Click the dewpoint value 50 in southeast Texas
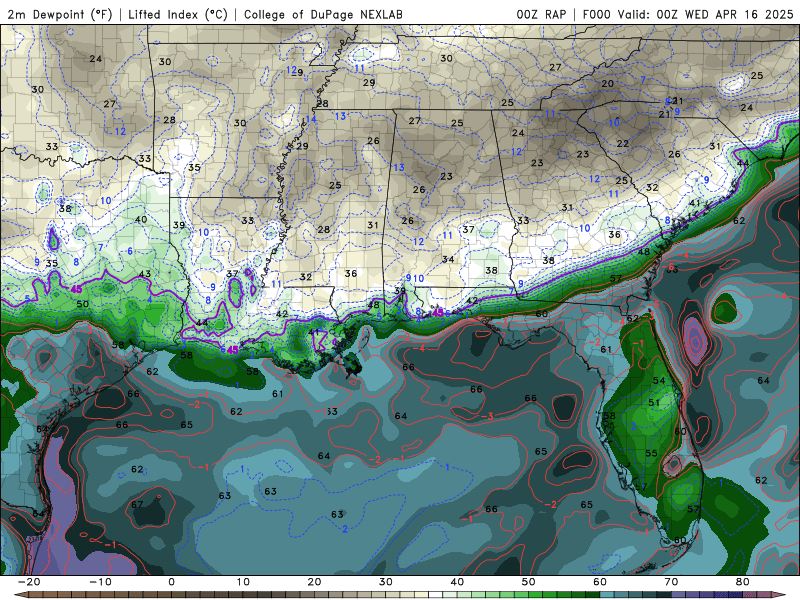 point(83,304)
